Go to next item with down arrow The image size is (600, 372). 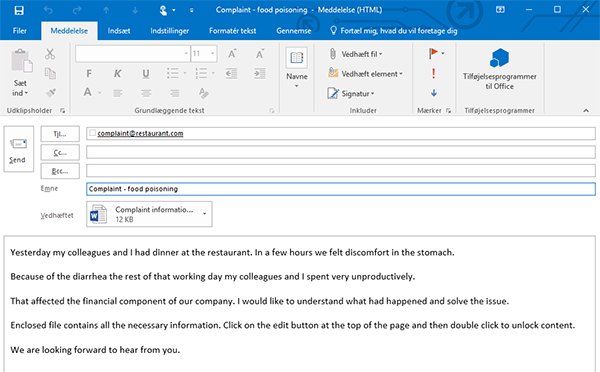(x=135, y=10)
